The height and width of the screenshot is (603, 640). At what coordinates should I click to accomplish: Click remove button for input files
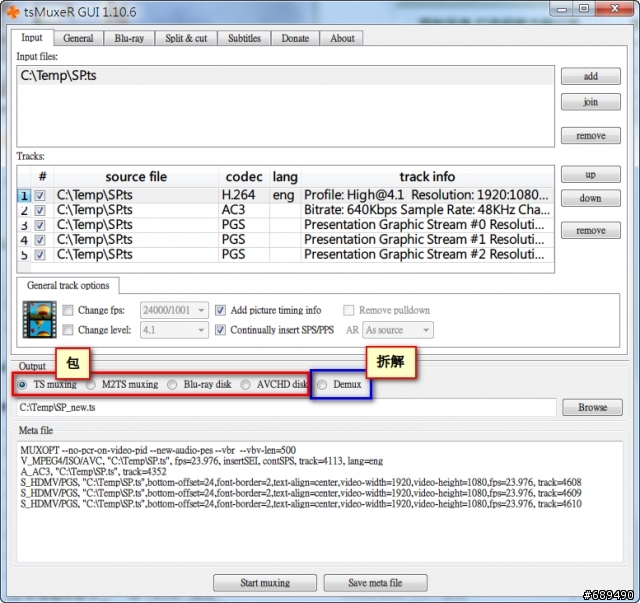[591, 136]
